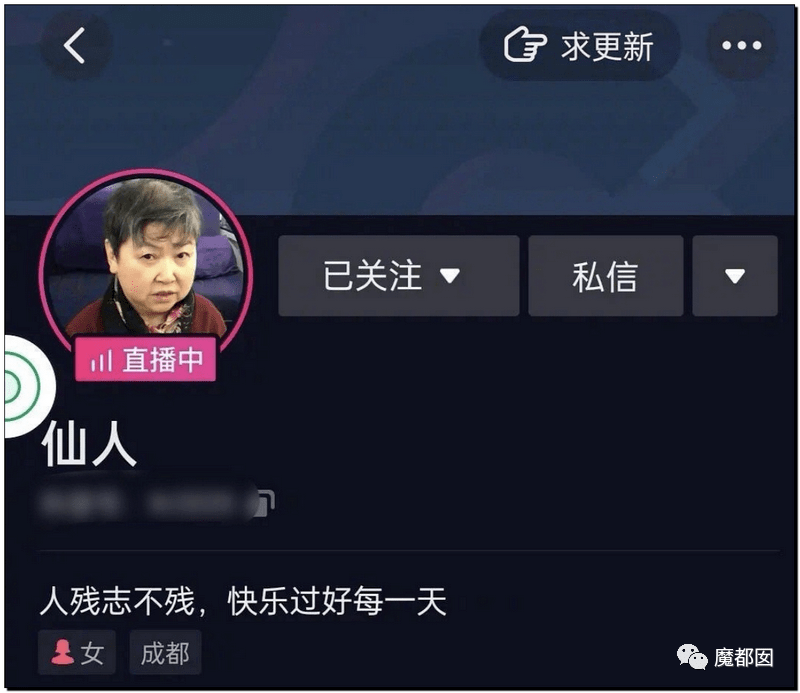Tap the signal bars icon in live badge

(x=102, y=361)
